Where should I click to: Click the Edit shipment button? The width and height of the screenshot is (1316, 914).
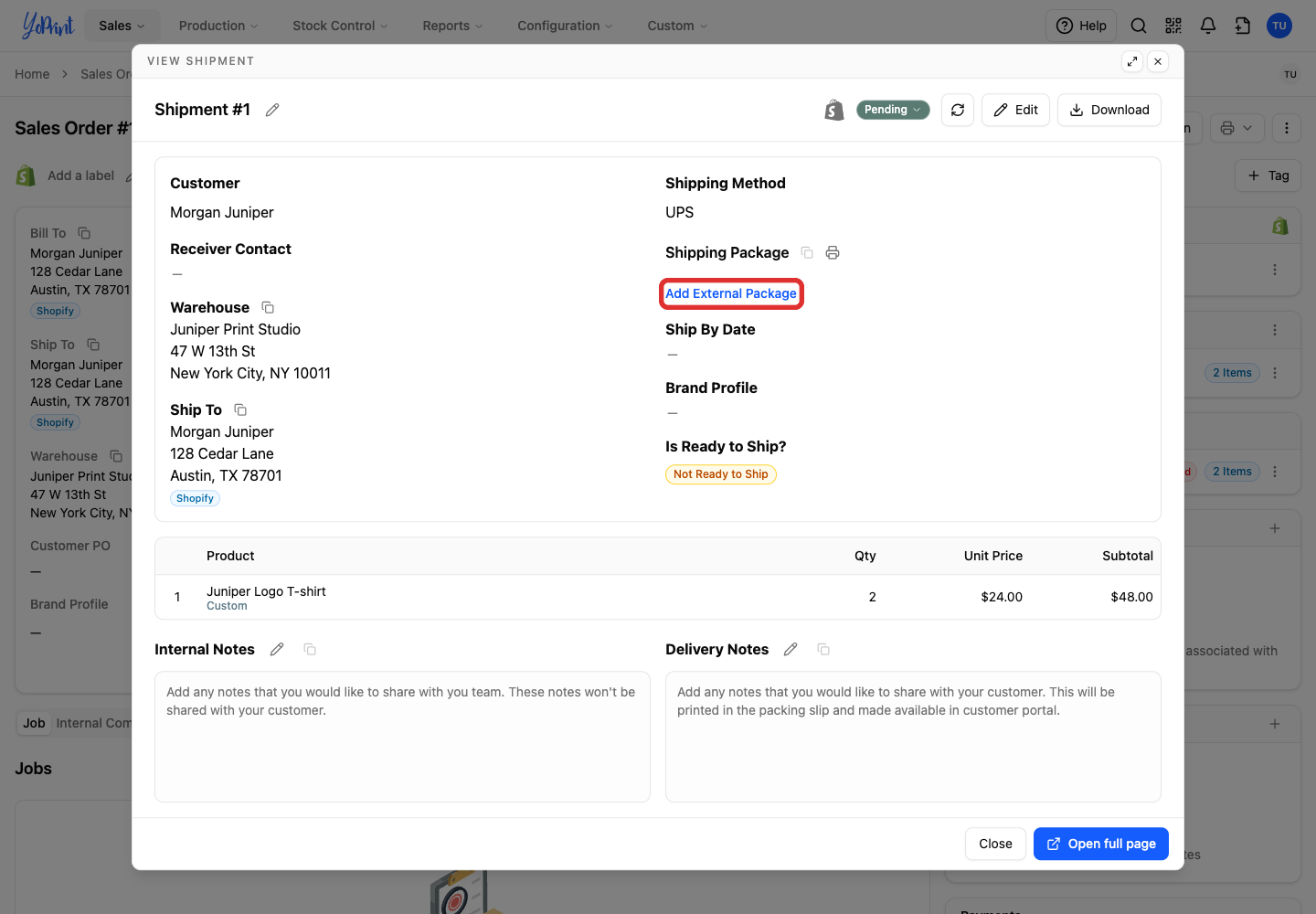tap(1015, 110)
